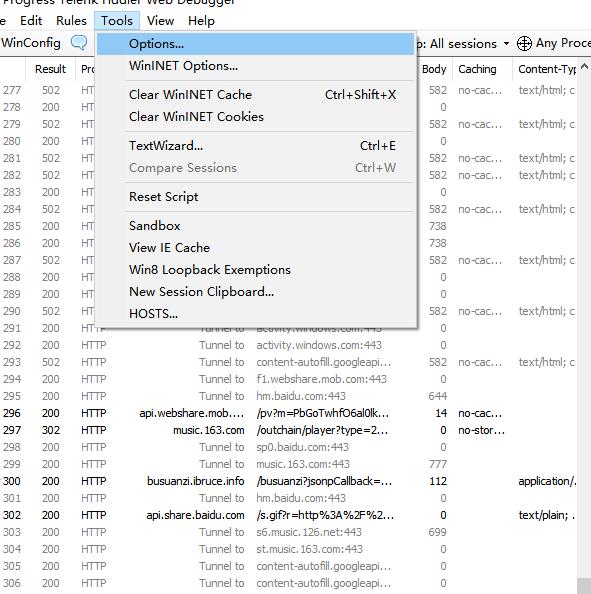Select Clear WinINET Cookies
The width and height of the screenshot is (591, 594).
pos(256,117)
